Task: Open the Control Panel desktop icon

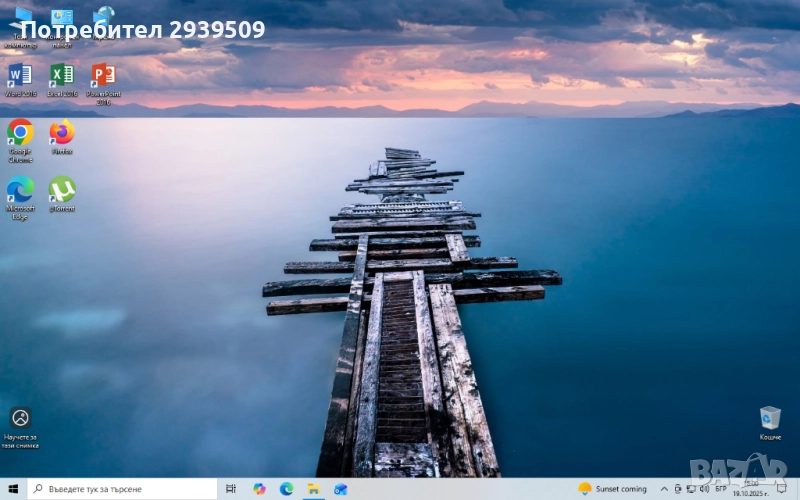Action: point(62,18)
